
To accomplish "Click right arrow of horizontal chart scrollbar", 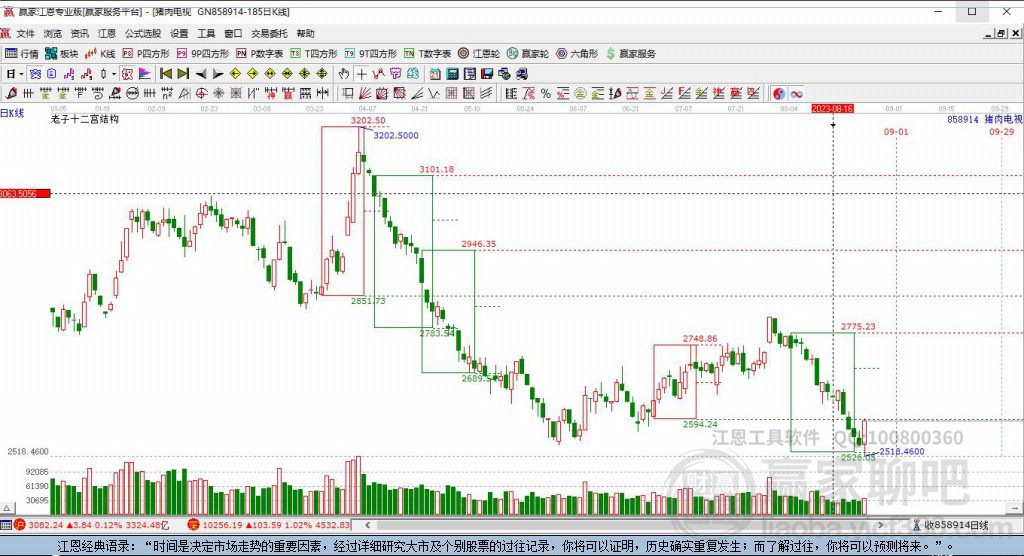I will [x=880, y=525].
